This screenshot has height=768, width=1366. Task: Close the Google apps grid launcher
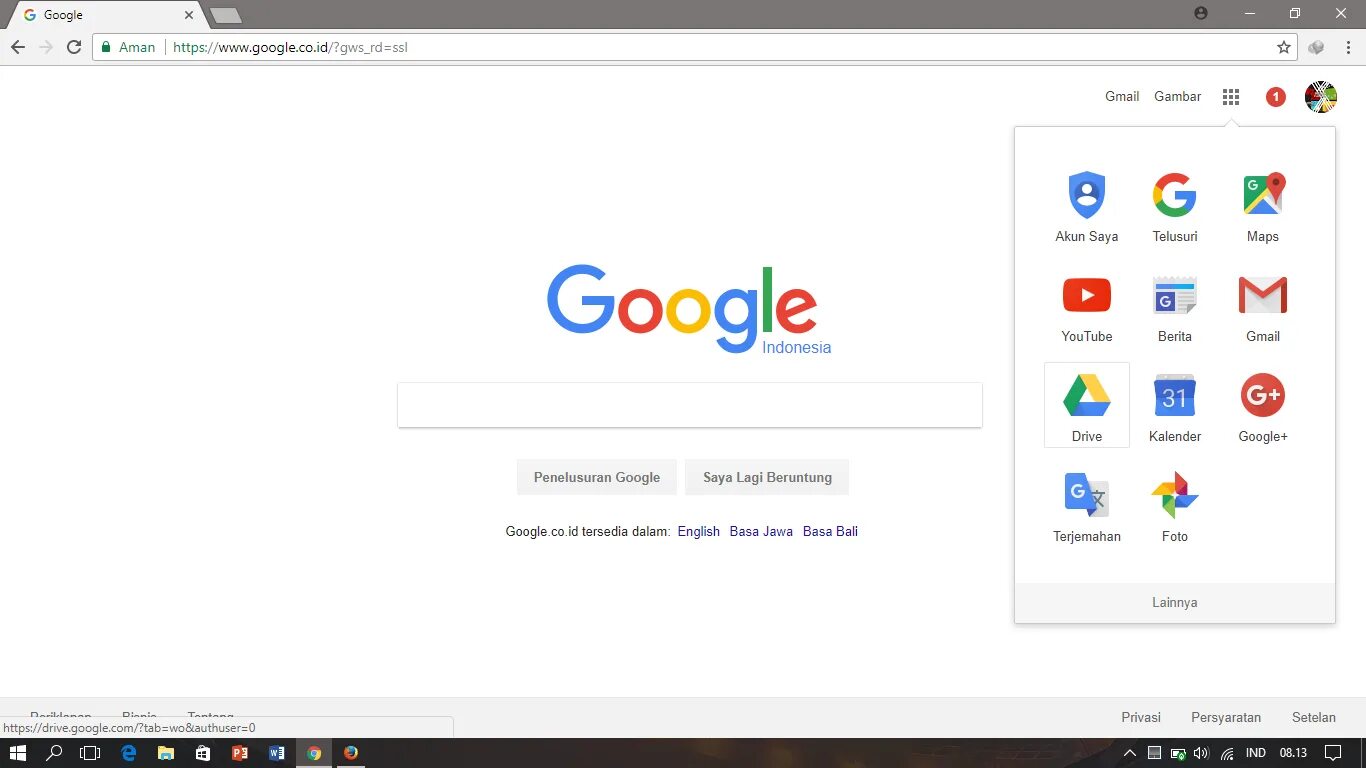tap(1231, 97)
